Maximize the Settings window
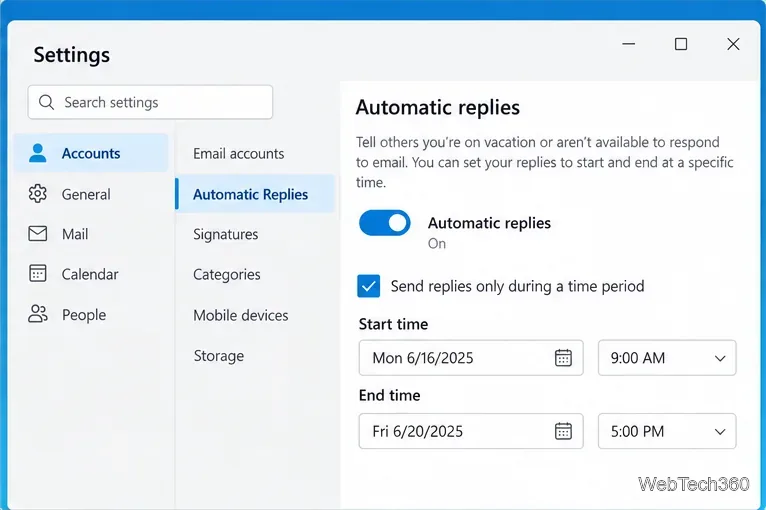The image size is (766, 510). 681,44
